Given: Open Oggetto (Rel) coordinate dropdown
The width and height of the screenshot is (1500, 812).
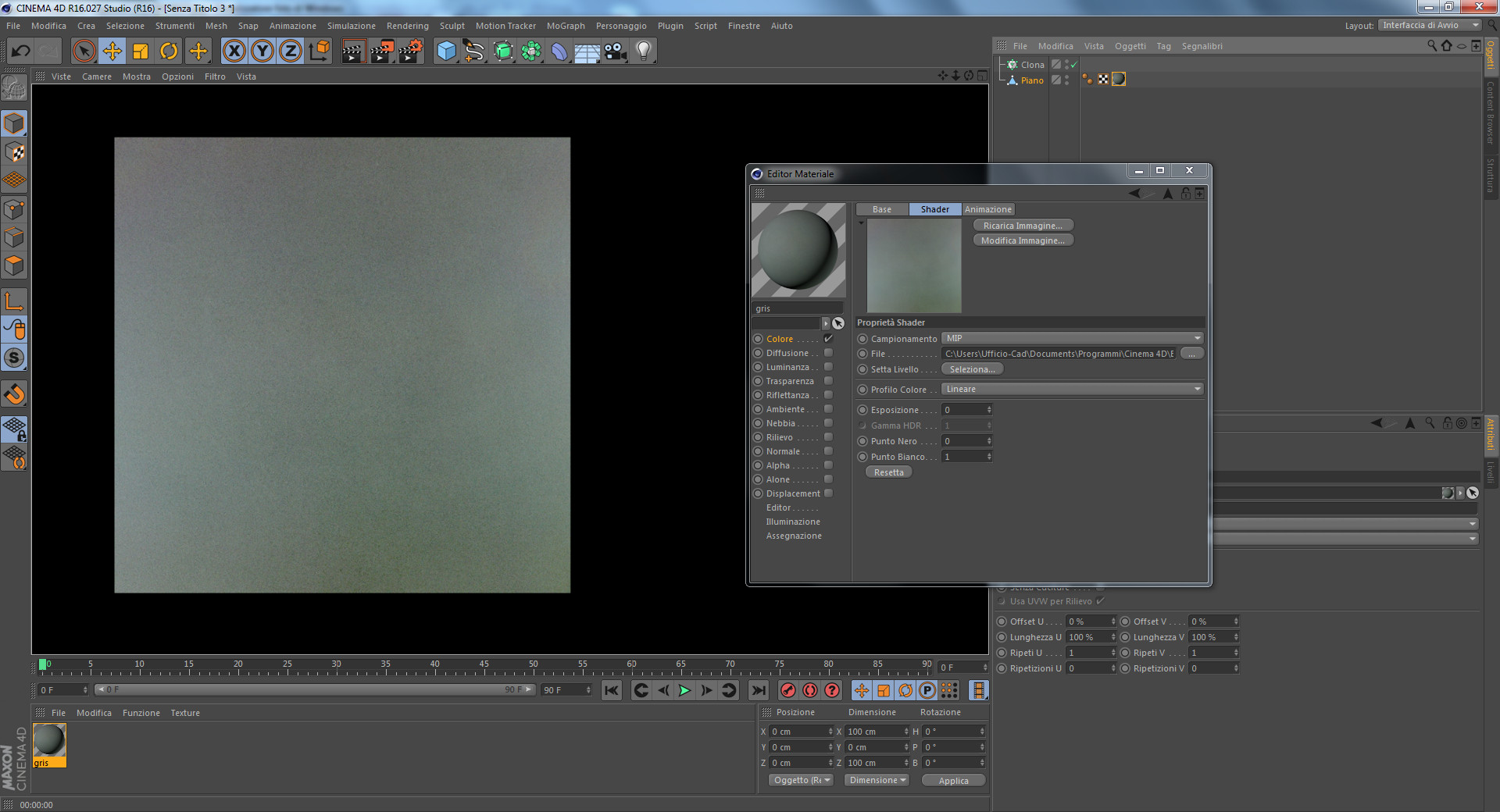Looking at the screenshot, I should 802,780.
